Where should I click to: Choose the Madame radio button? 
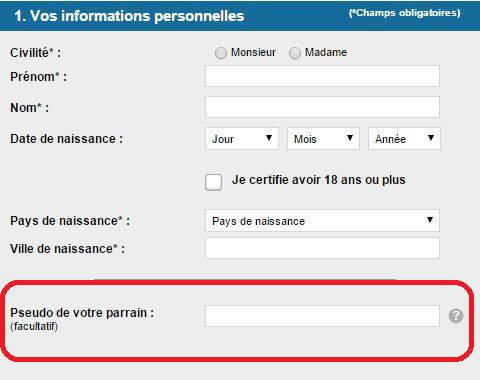295,53
